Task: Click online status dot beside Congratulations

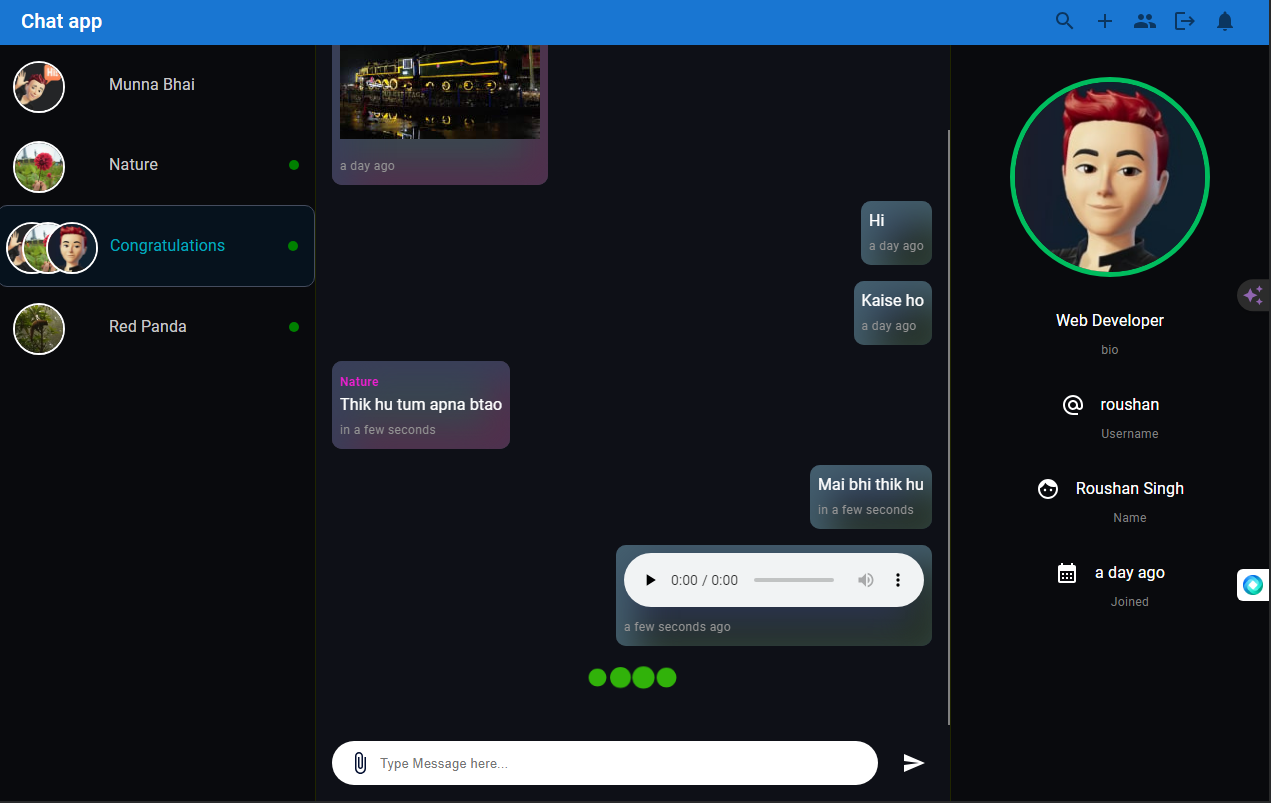Action: pyautogui.click(x=293, y=246)
